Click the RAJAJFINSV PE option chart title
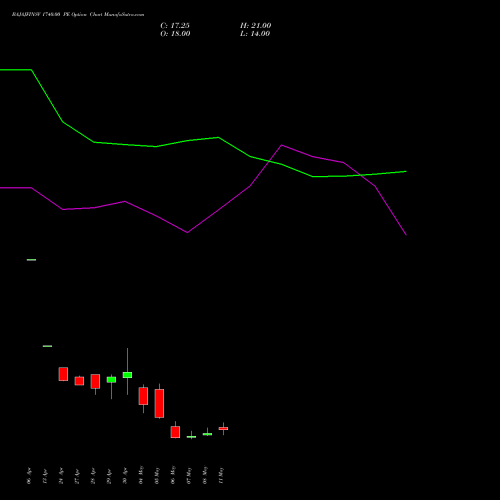Screen dimensions: 500x500 78,15
